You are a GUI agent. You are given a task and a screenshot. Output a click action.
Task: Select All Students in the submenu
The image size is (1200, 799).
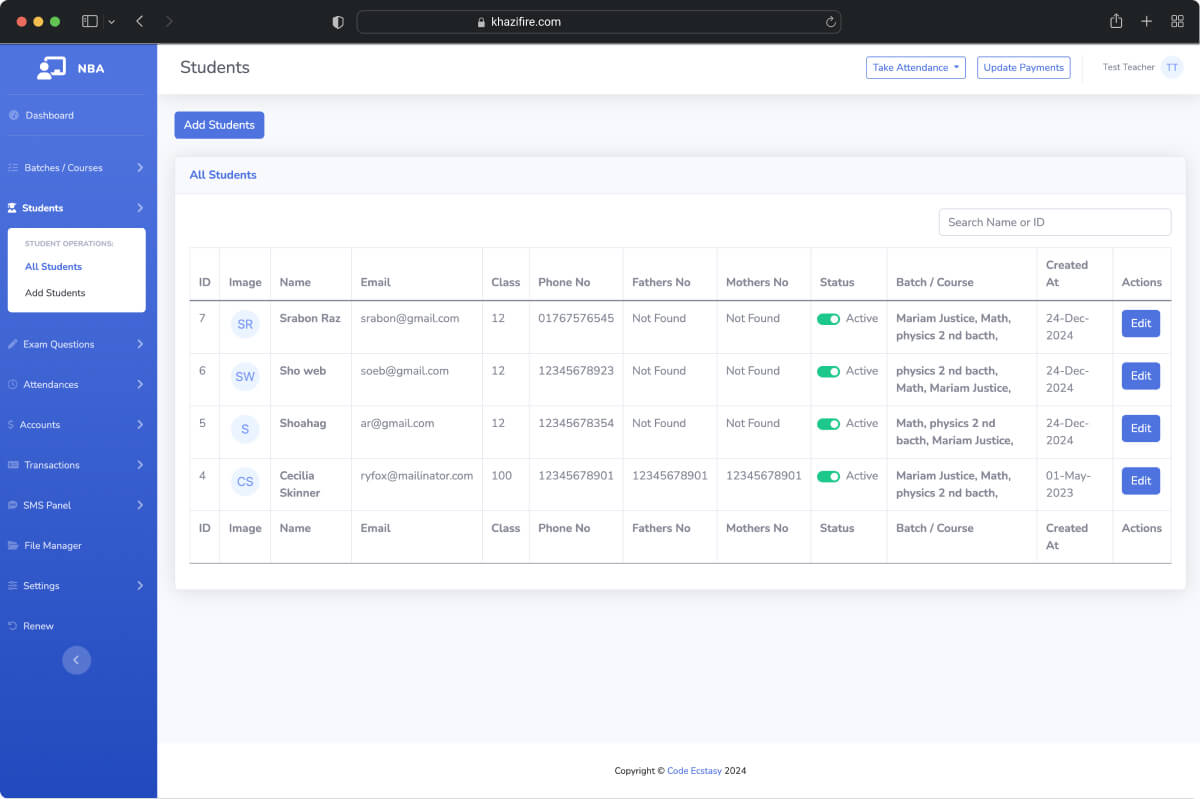(x=54, y=267)
